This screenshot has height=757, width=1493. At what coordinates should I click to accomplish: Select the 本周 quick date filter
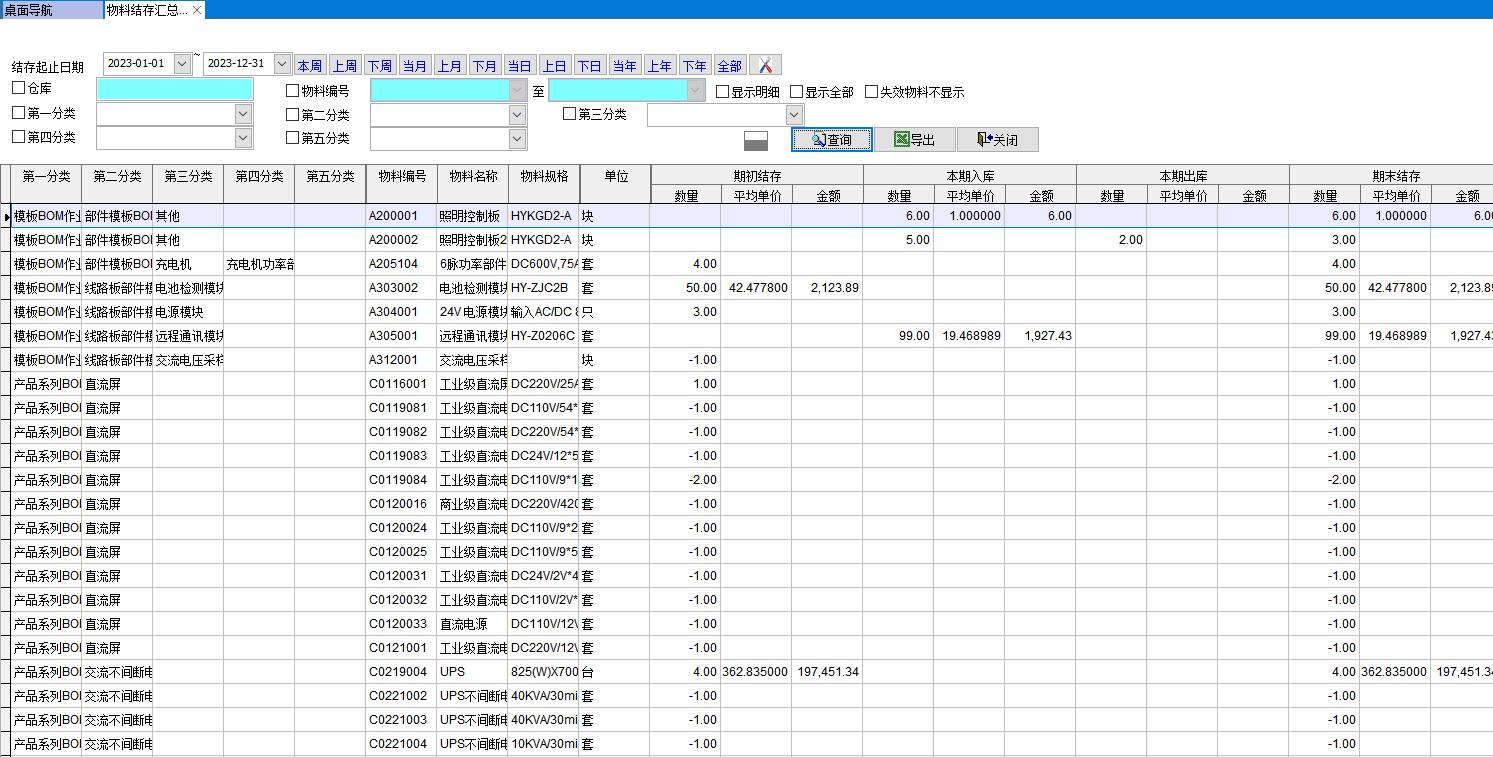(310, 64)
